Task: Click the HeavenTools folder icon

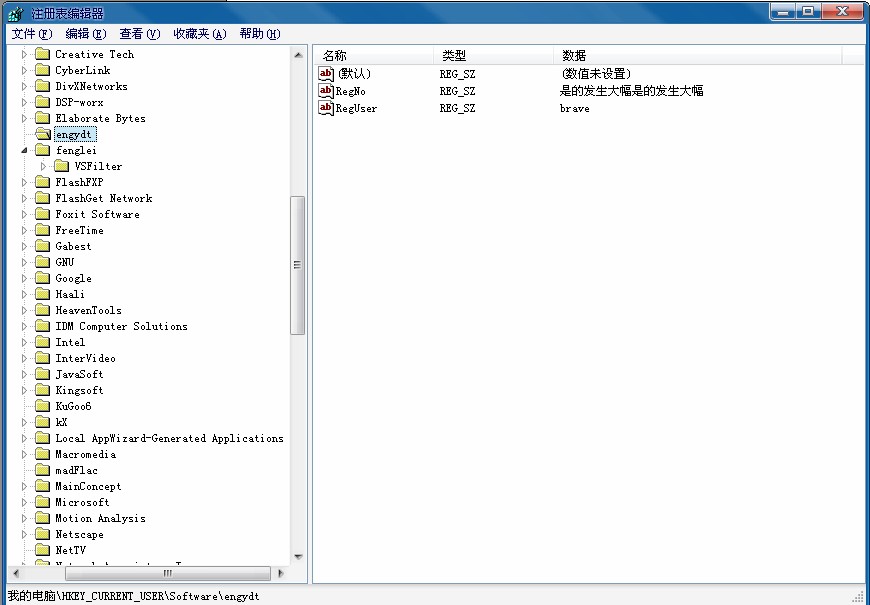Action: click(42, 310)
